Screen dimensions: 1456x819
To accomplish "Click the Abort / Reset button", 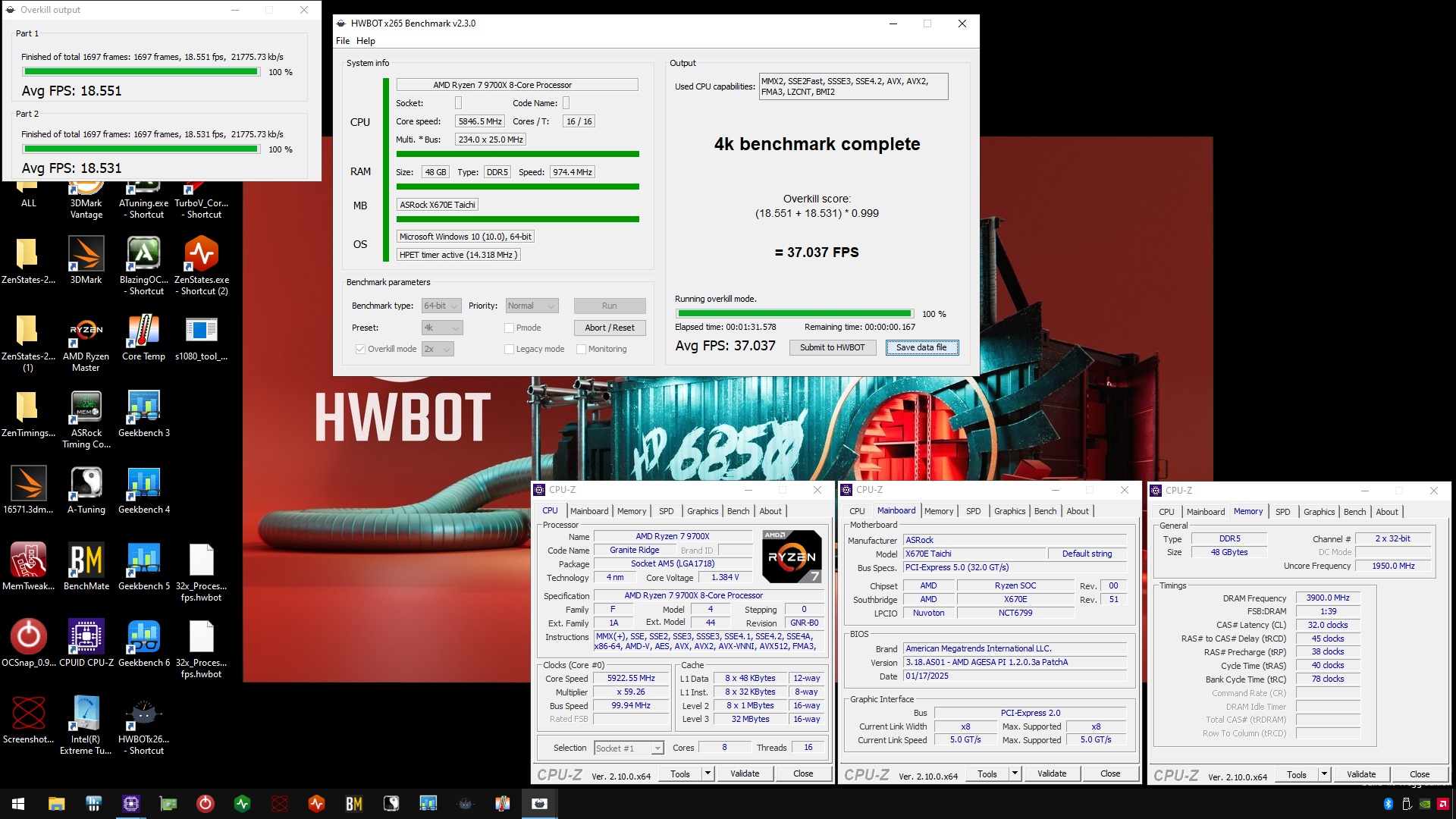I will 610,328.
